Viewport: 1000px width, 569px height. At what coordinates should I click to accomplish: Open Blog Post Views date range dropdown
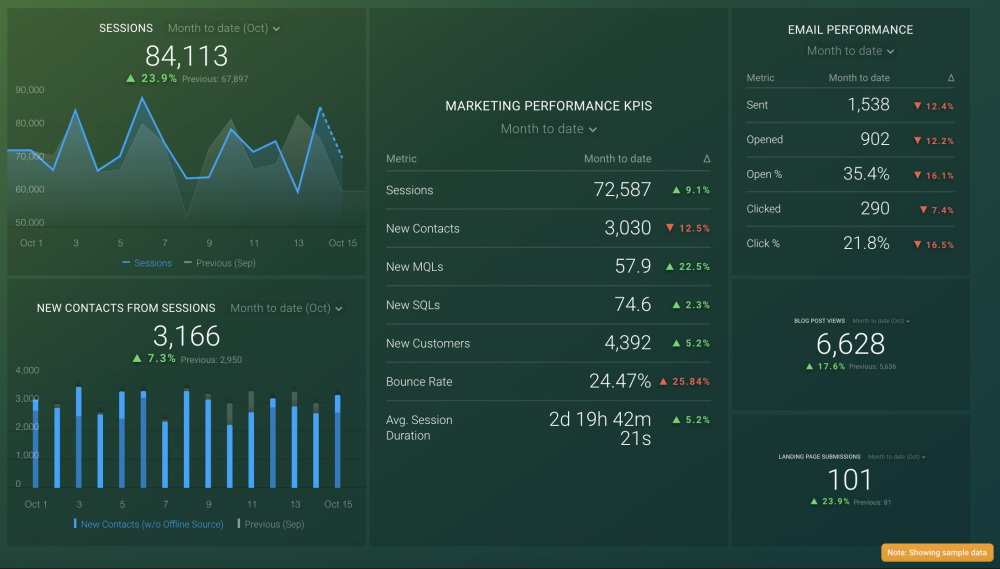point(881,321)
